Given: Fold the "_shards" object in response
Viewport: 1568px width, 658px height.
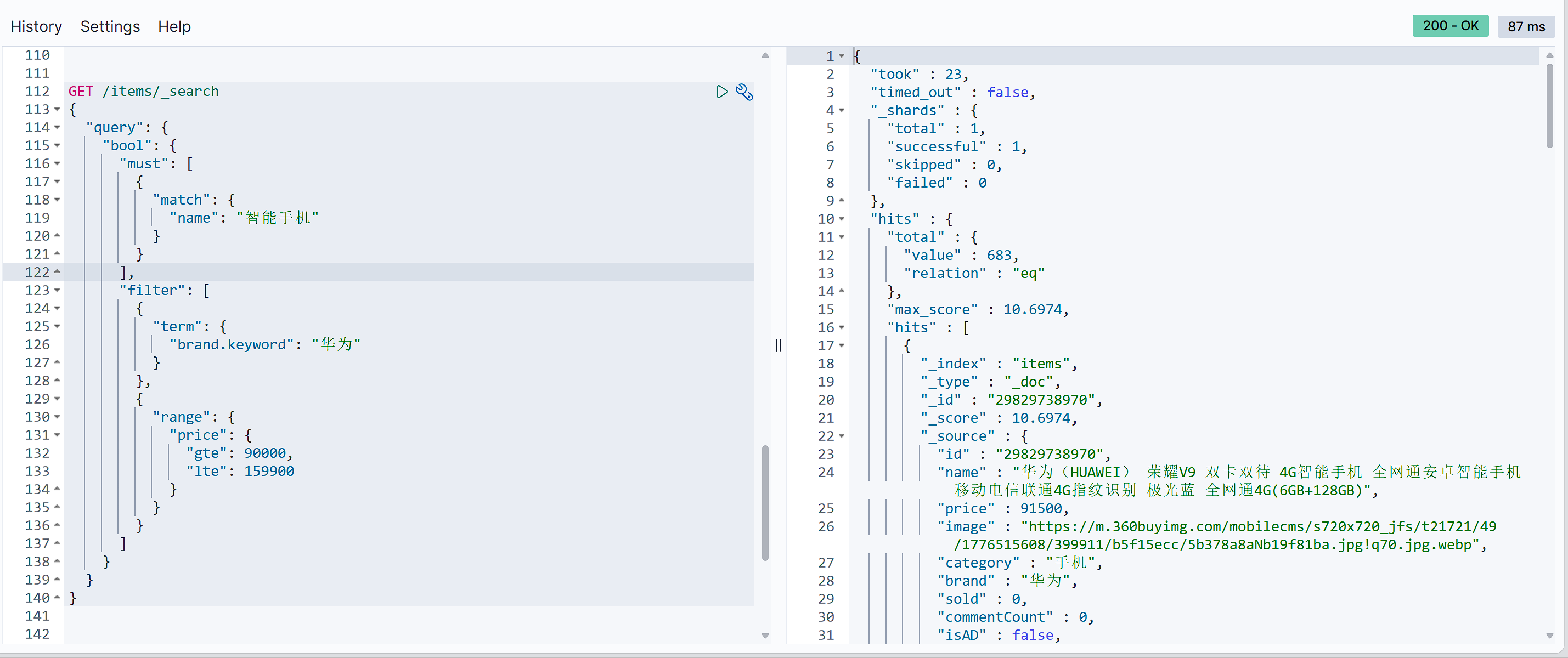Looking at the screenshot, I should pyautogui.click(x=842, y=111).
